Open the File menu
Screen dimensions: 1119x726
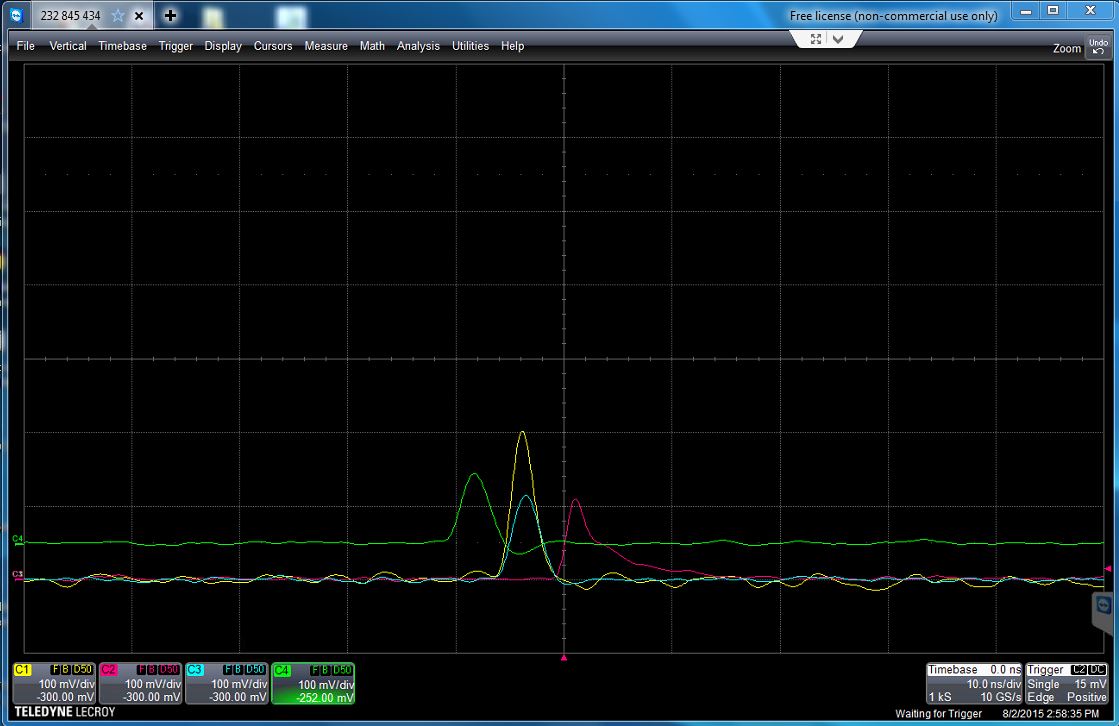(x=26, y=46)
